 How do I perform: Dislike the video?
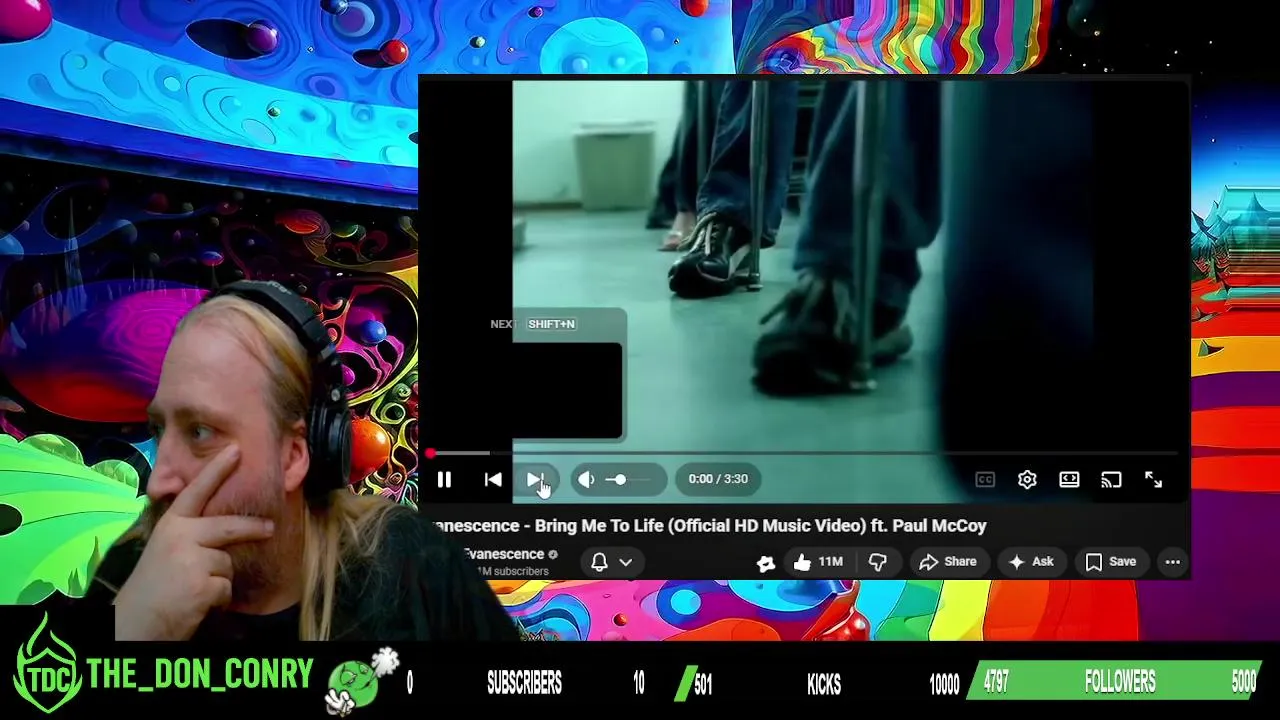(x=878, y=562)
